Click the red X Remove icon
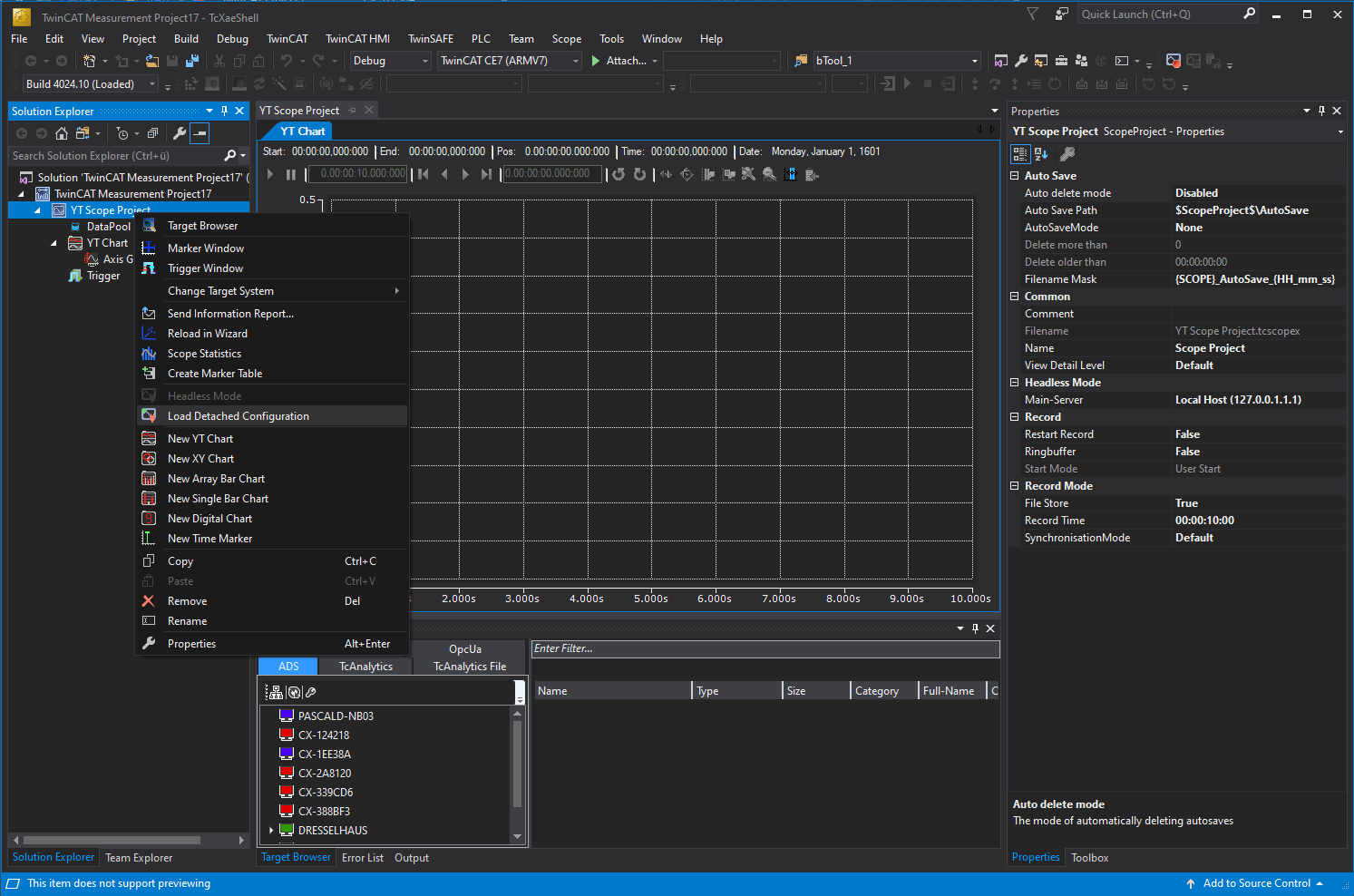This screenshot has height=896, width=1354. coord(149,601)
